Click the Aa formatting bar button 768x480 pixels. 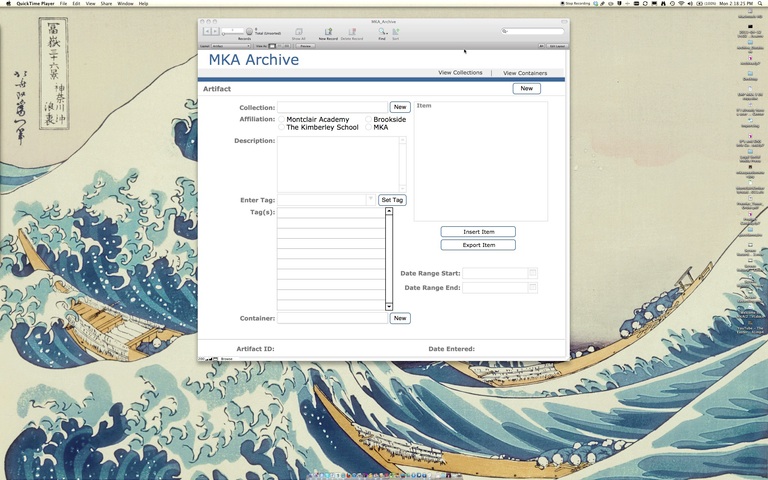point(541,46)
